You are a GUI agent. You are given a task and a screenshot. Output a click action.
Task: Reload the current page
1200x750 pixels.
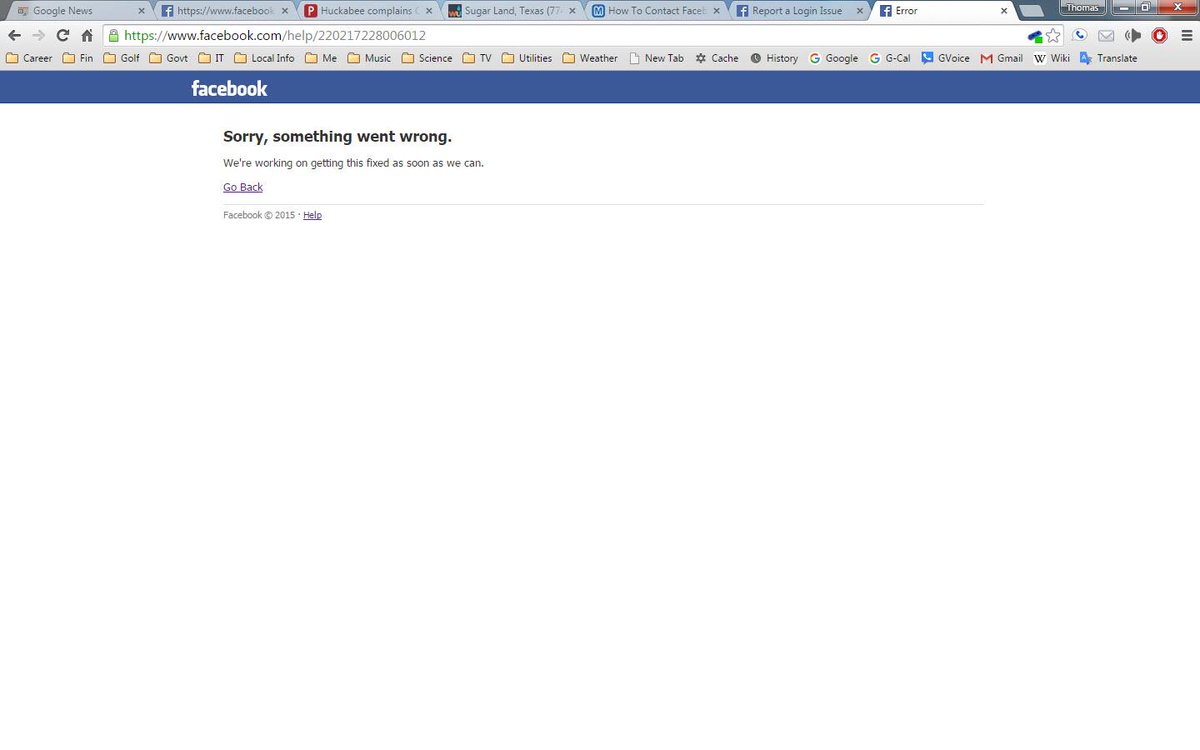(x=63, y=35)
